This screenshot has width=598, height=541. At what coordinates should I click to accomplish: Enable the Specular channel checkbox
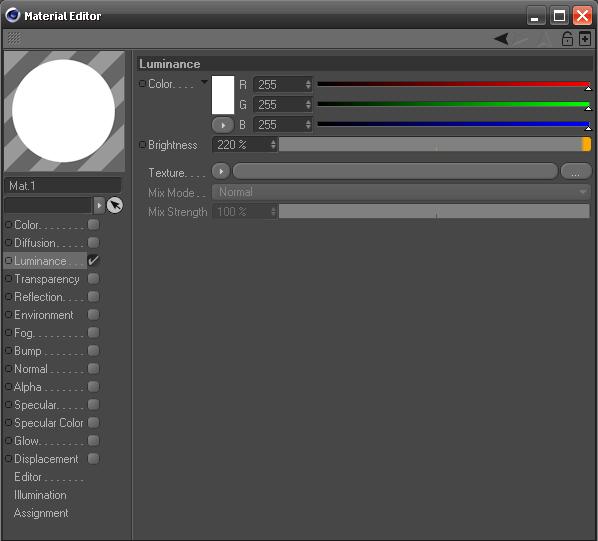pos(93,405)
